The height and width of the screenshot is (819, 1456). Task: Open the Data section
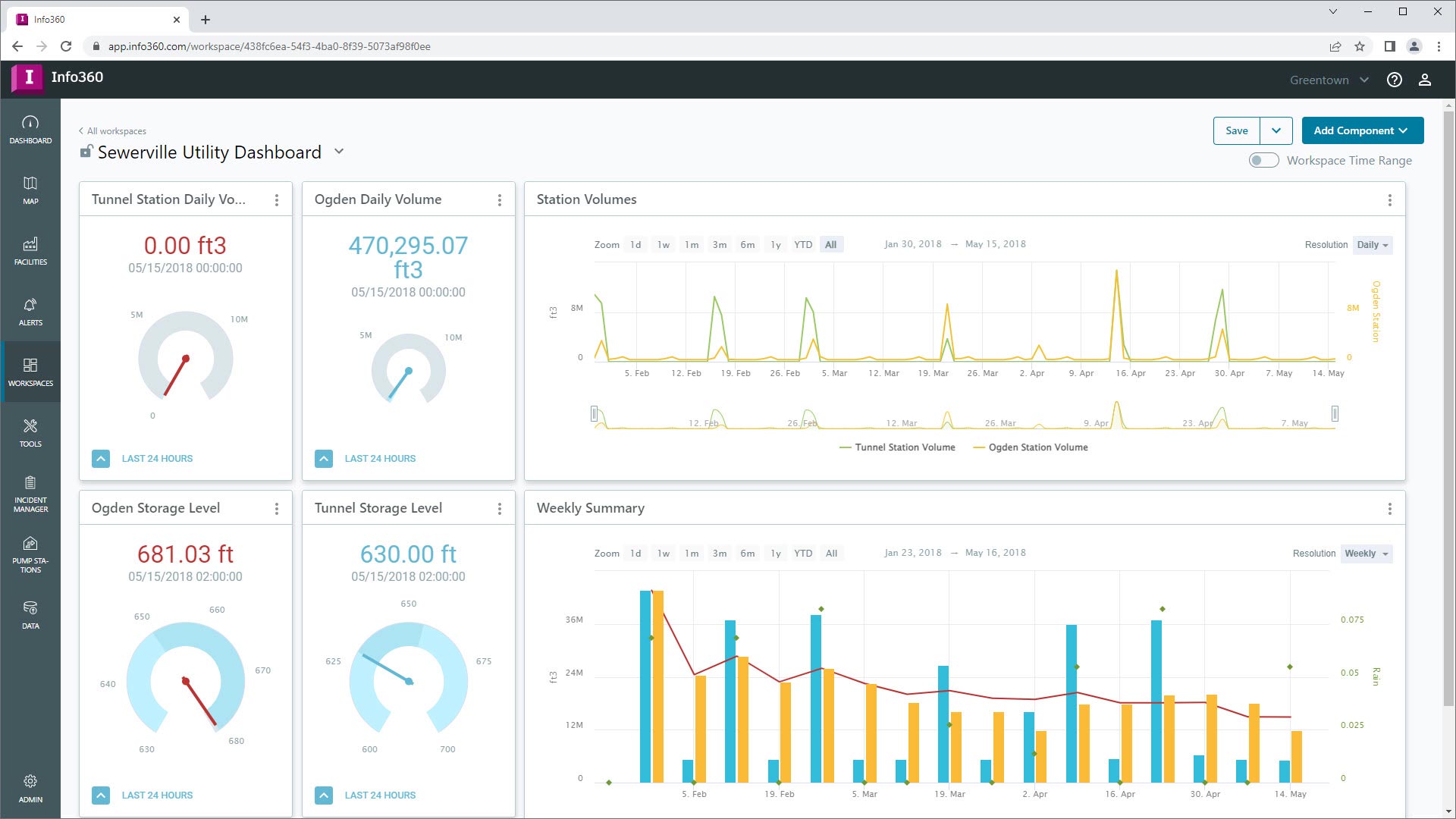coord(30,615)
